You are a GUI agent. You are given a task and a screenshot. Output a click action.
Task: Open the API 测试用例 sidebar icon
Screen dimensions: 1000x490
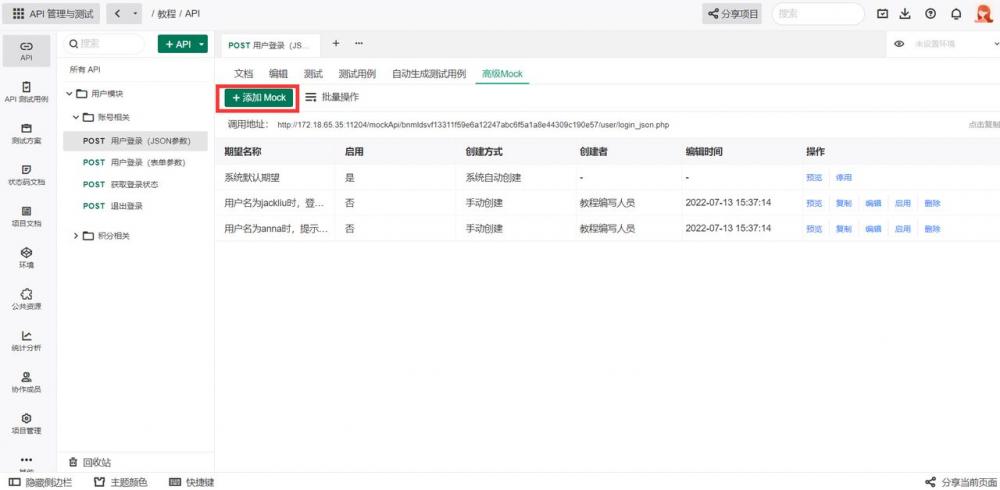coord(27,91)
